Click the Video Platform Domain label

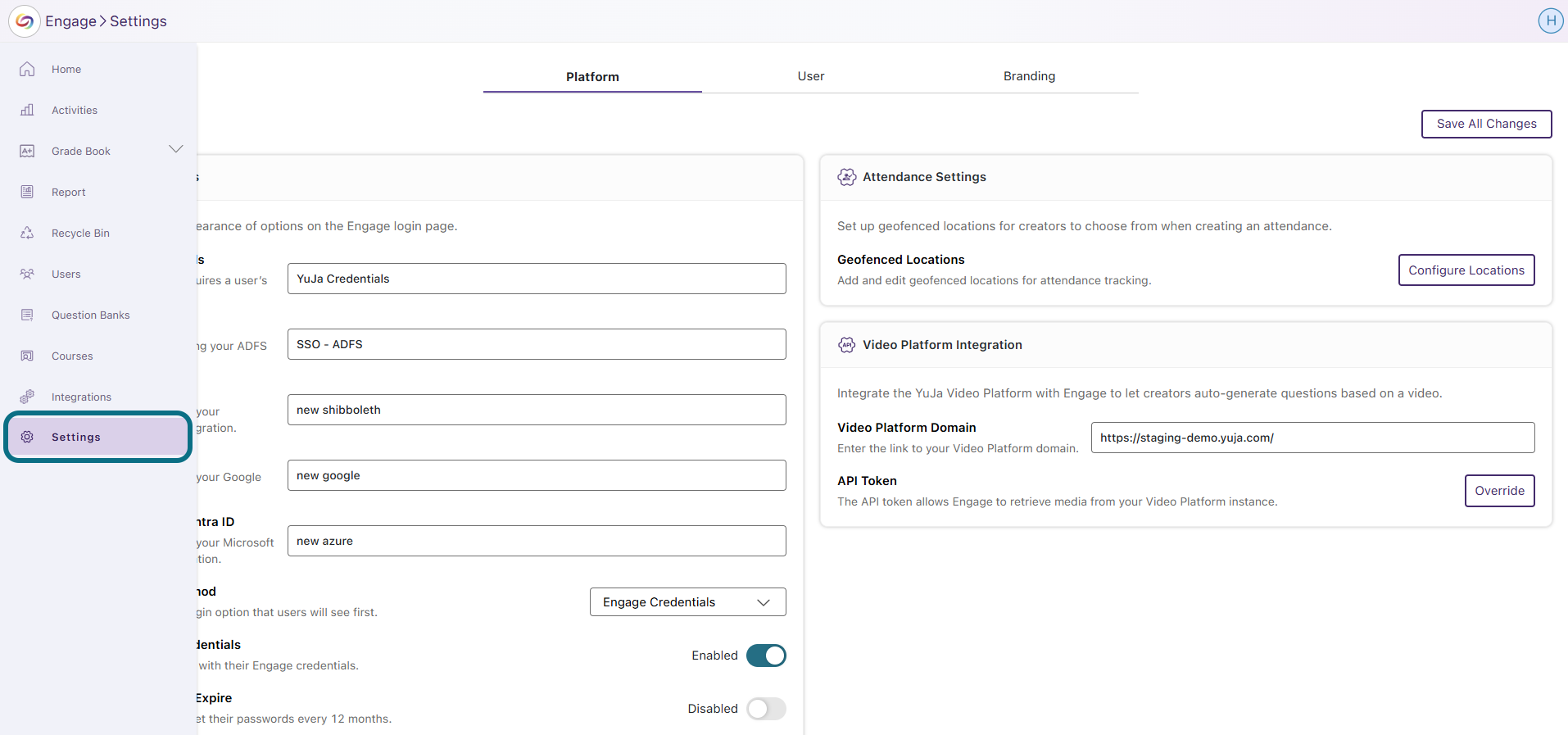[906, 428]
